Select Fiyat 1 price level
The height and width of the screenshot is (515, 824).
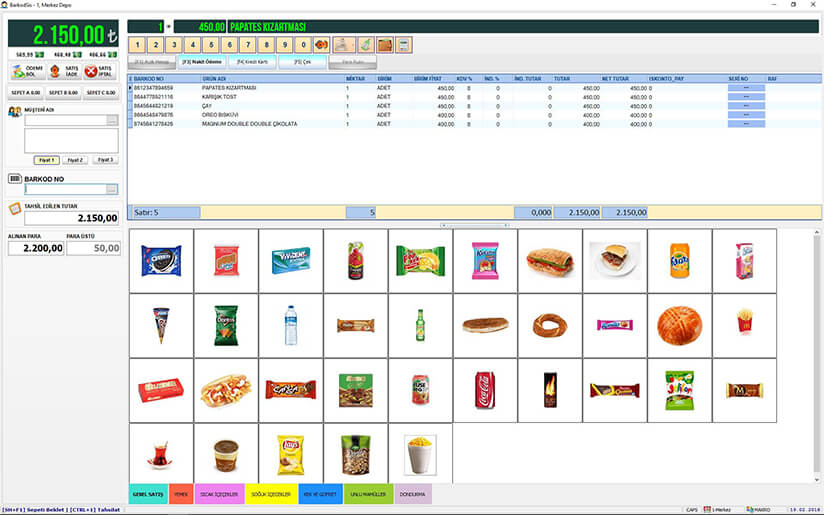pyautogui.click(x=46, y=160)
